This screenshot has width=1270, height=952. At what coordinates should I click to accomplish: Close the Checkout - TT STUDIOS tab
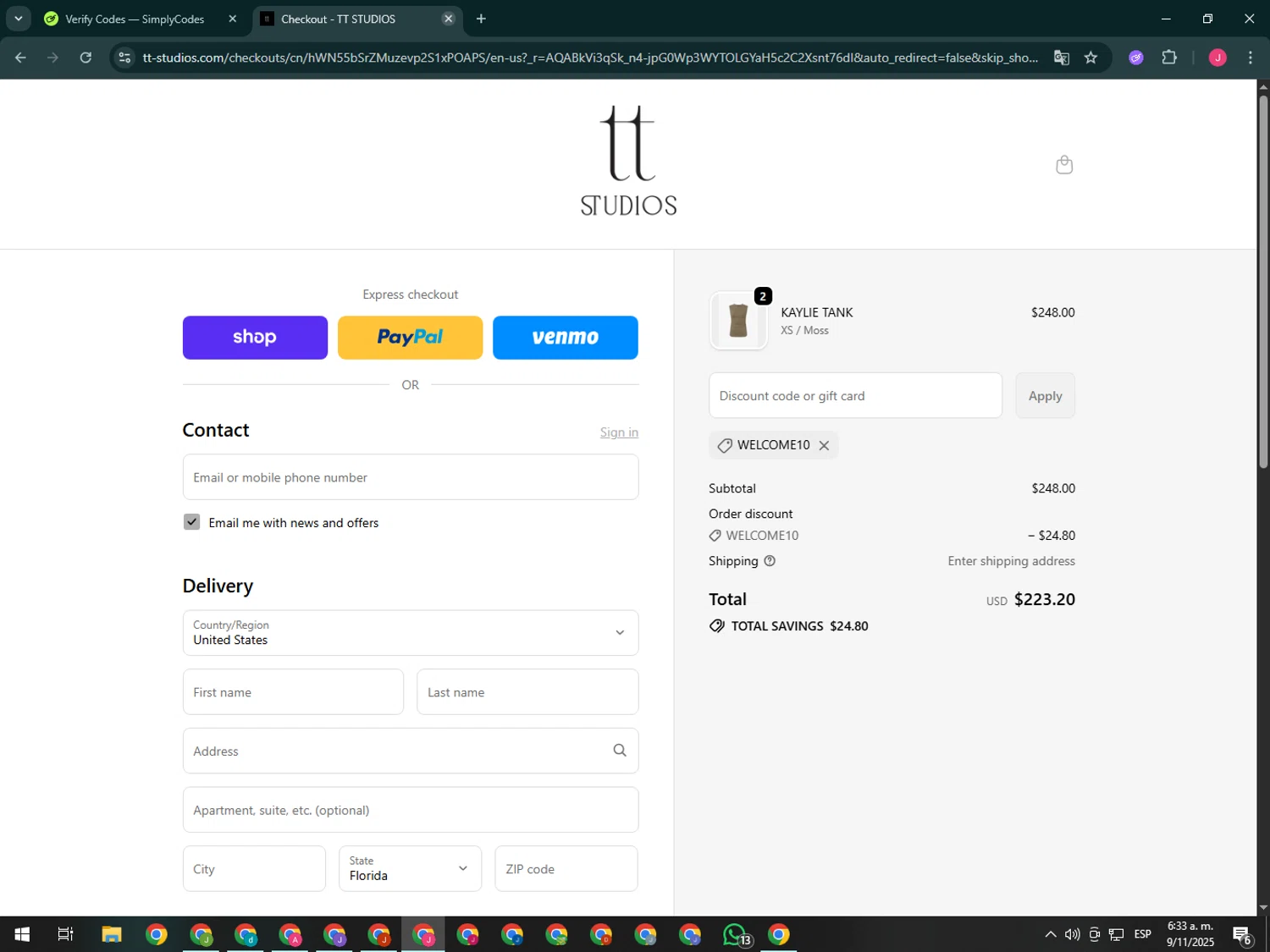(x=449, y=19)
